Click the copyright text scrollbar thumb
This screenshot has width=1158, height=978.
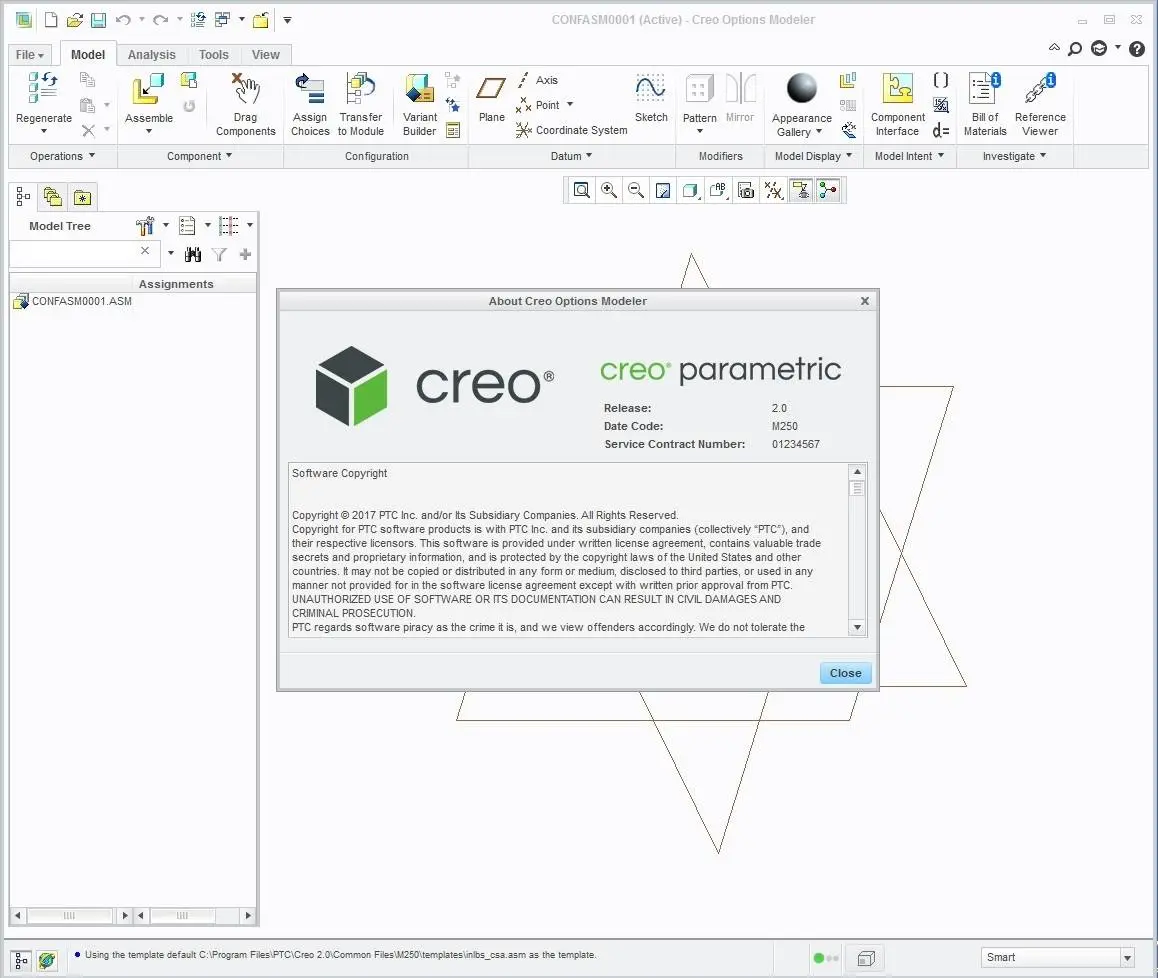point(857,489)
